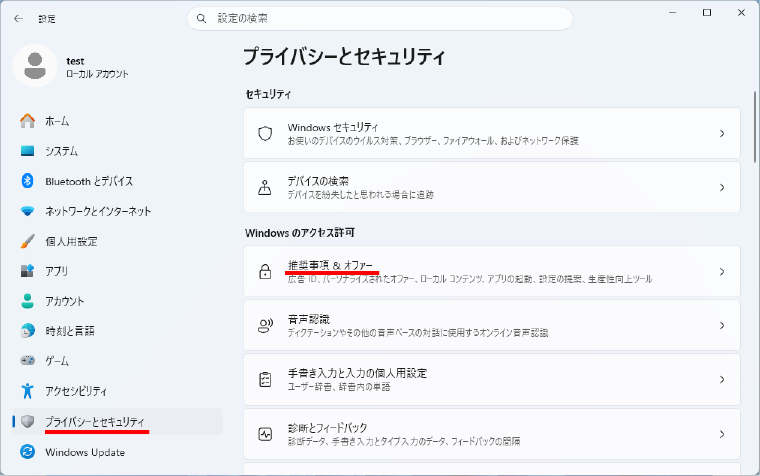Minimize the settings window

click(672, 13)
